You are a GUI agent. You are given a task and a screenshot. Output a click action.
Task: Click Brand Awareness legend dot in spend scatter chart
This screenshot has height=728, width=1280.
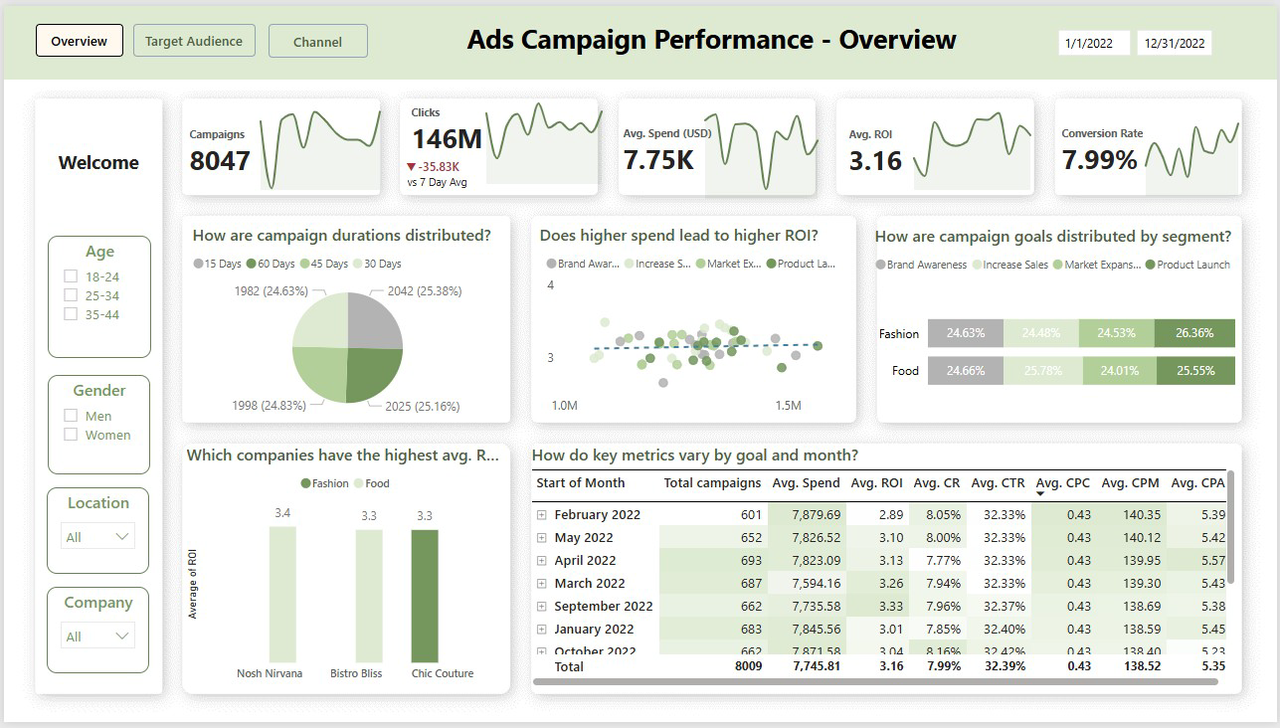click(x=551, y=264)
